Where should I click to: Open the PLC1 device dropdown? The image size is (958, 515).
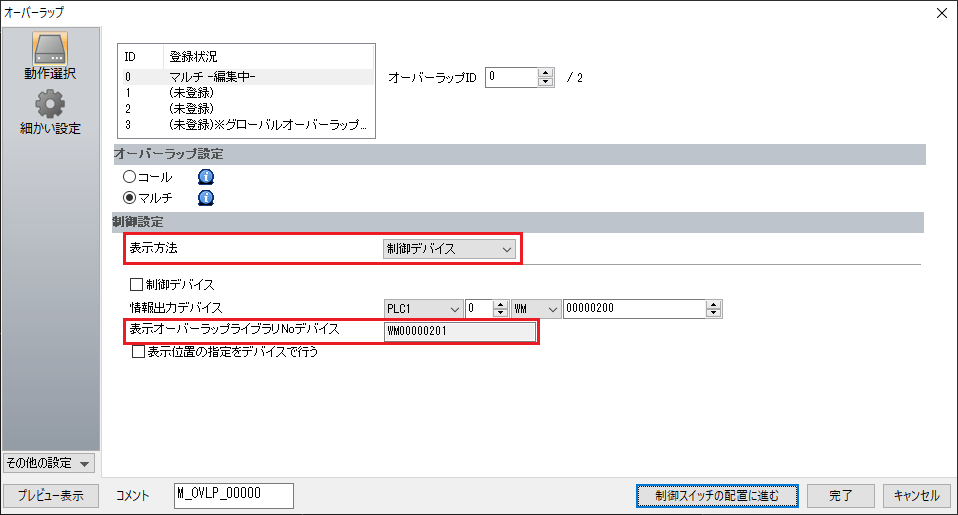click(x=422, y=308)
